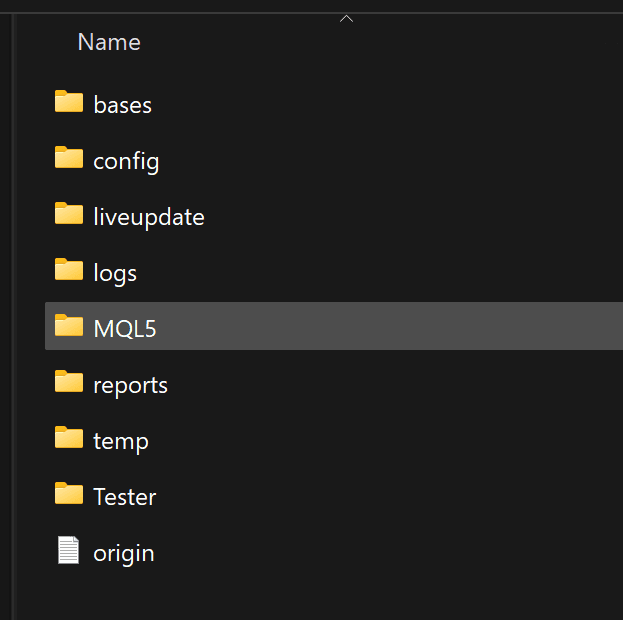This screenshot has width=623, height=620.
Task: Select the 'config' folder name
Action: tap(126, 162)
